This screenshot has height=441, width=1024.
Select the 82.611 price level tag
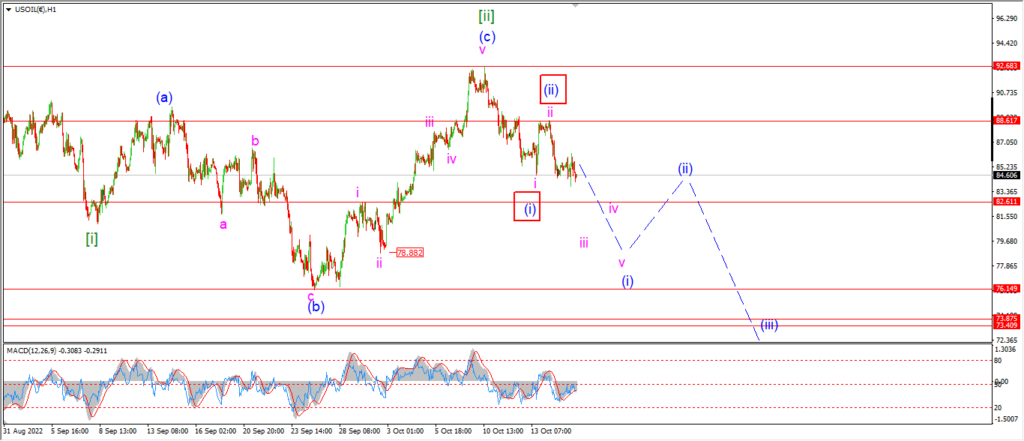[1004, 202]
